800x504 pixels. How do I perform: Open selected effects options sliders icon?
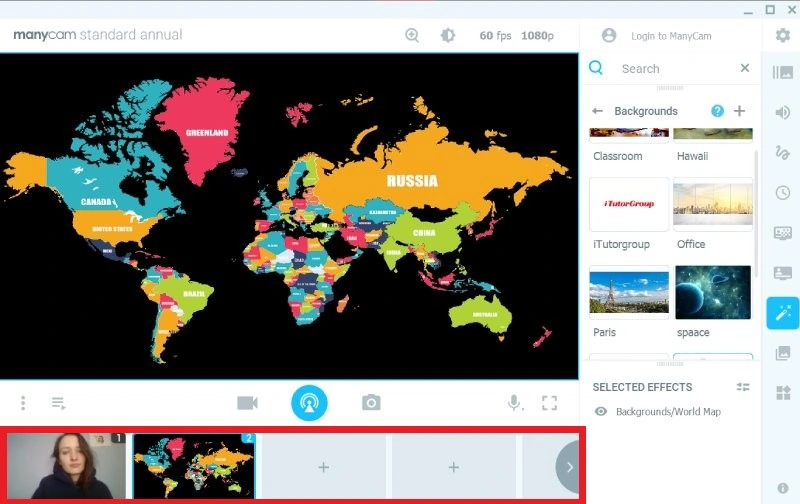(743, 387)
